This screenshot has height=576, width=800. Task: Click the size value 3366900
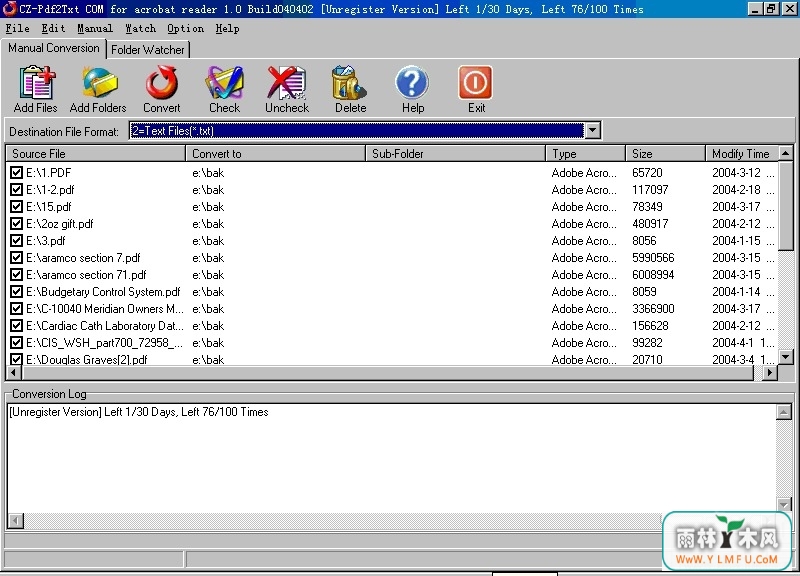click(653, 309)
